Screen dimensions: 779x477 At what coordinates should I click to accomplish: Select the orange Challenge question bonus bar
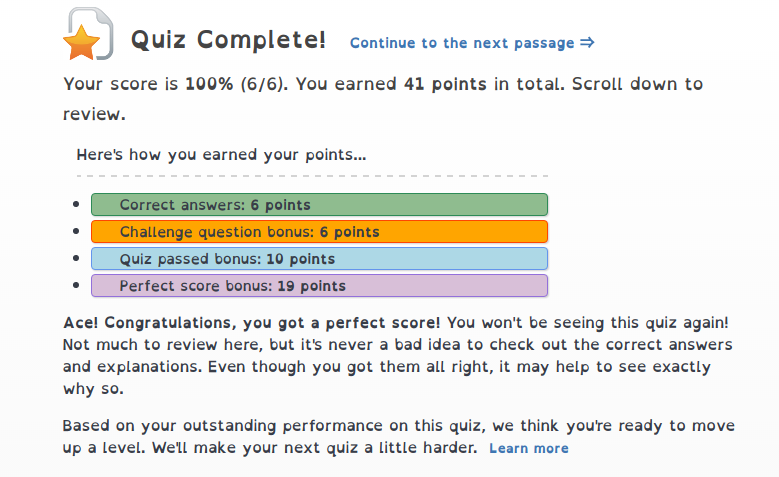pyautogui.click(x=319, y=232)
